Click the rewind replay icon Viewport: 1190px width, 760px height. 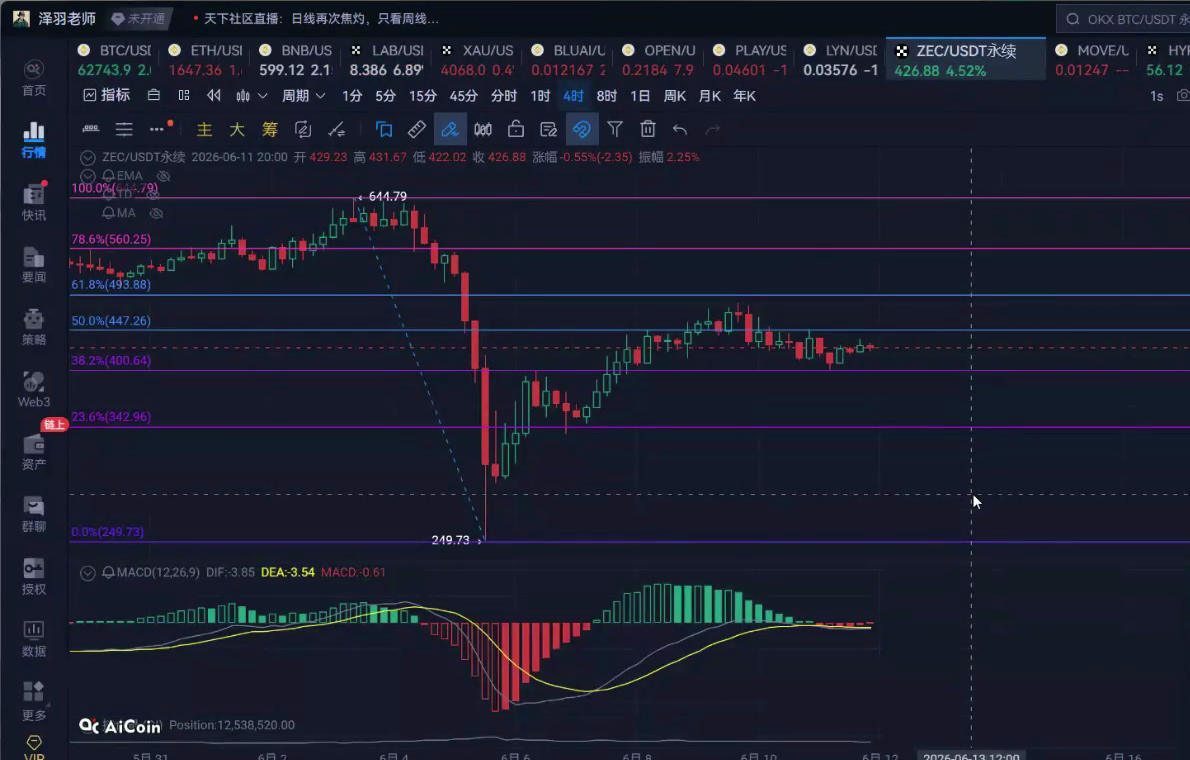(214, 96)
